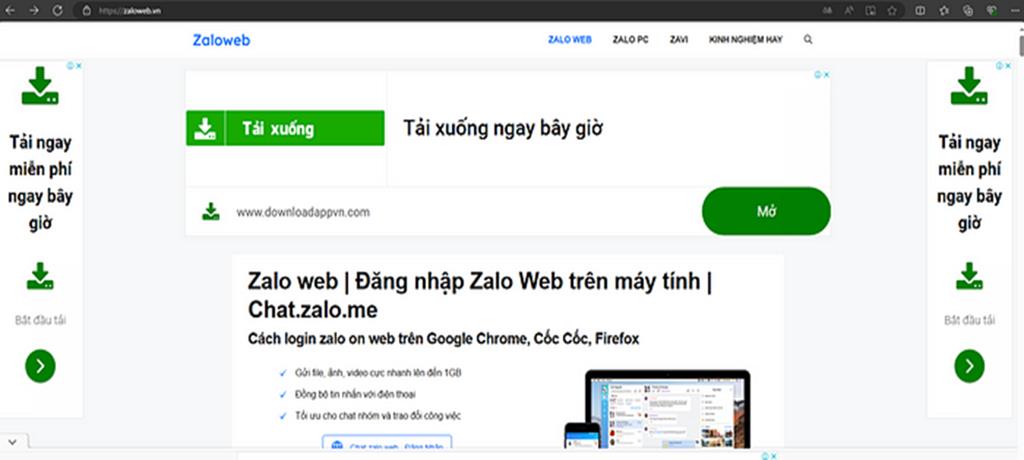Click Tối ưu cho chat nhóm line
This screenshot has width=1024, height=460.
378,416
